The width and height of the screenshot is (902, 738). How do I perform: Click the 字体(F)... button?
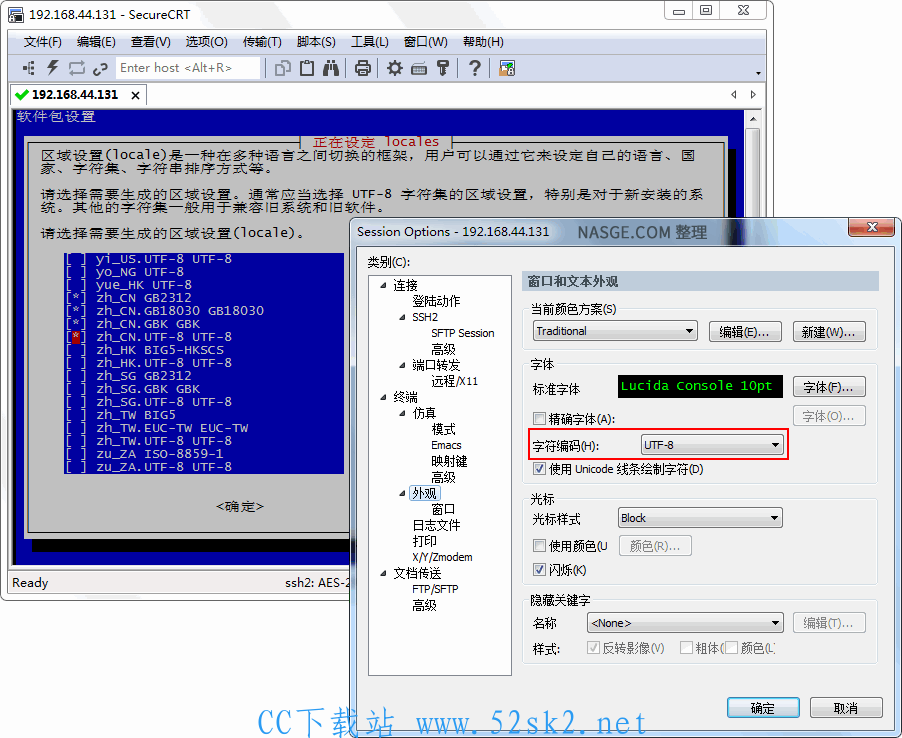pos(829,387)
